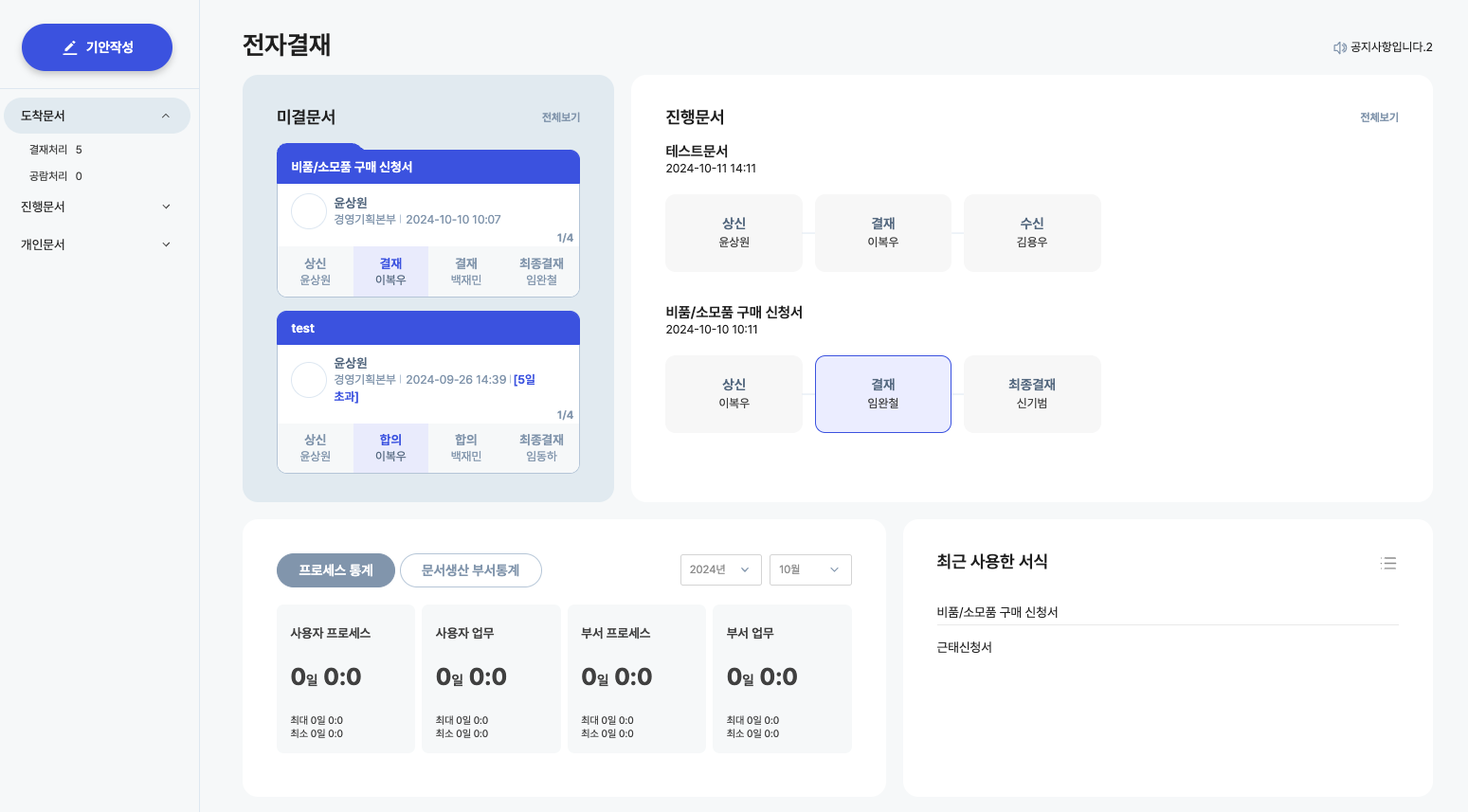Click the speaker icon beside the notice text
The height and width of the screenshot is (812, 1468).
click(x=1339, y=47)
